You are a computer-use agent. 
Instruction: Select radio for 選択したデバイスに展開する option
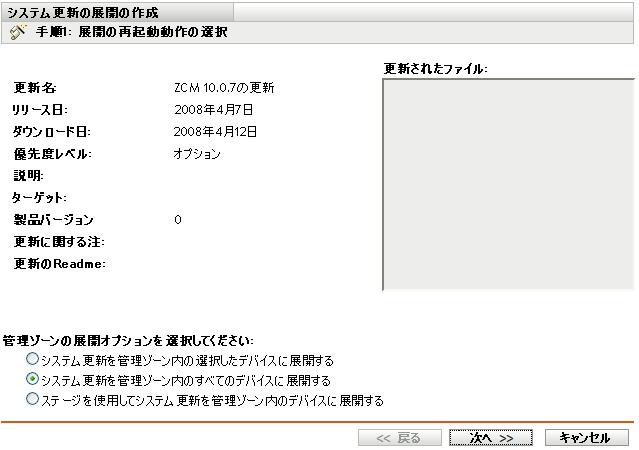click(32, 359)
